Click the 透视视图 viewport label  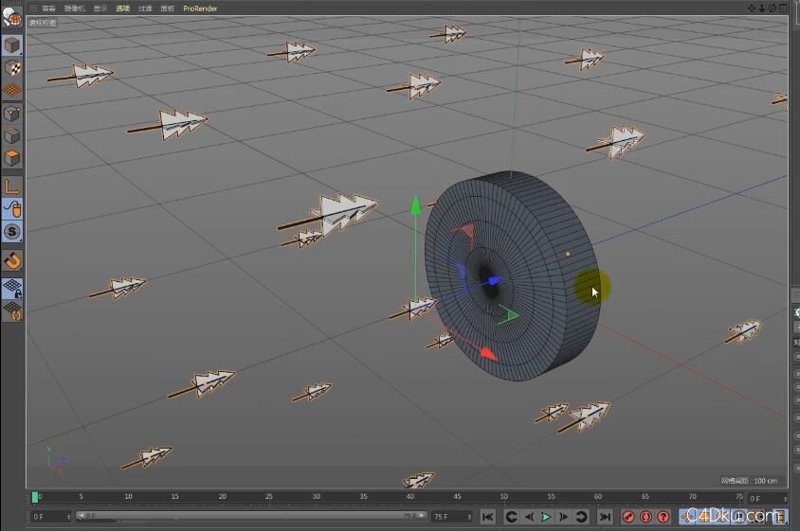(x=43, y=22)
